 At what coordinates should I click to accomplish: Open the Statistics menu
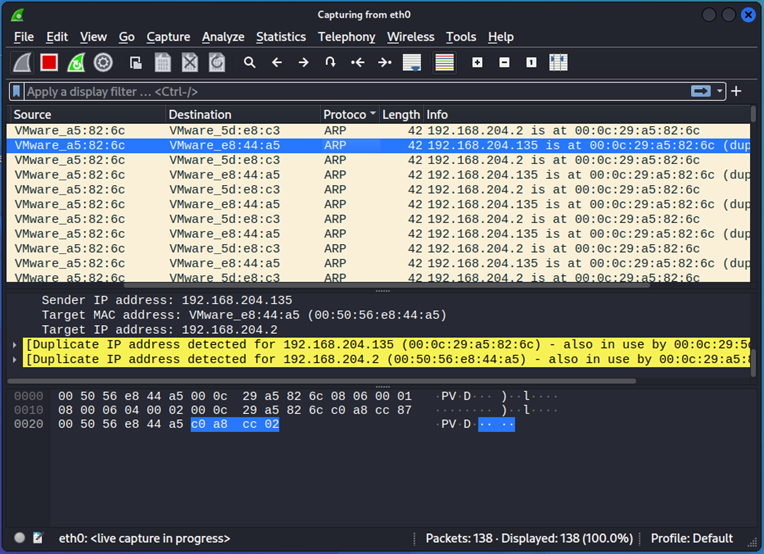[280, 37]
